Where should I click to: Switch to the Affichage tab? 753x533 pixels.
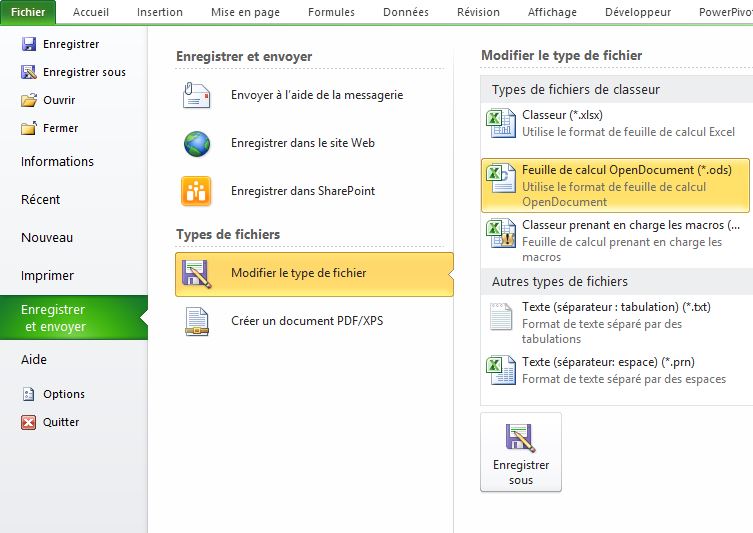point(552,12)
